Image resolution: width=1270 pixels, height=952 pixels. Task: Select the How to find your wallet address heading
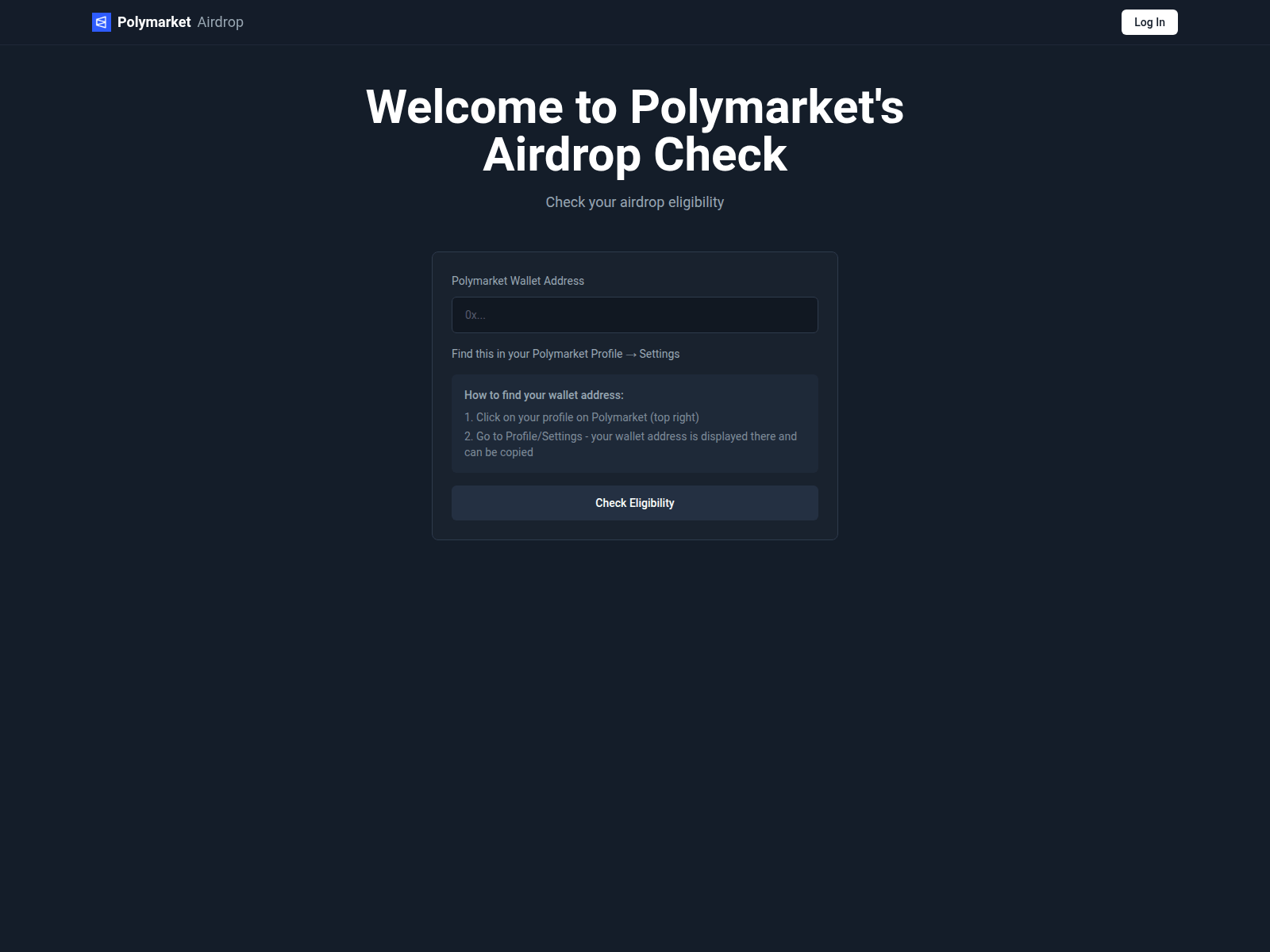(x=545, y=394)
